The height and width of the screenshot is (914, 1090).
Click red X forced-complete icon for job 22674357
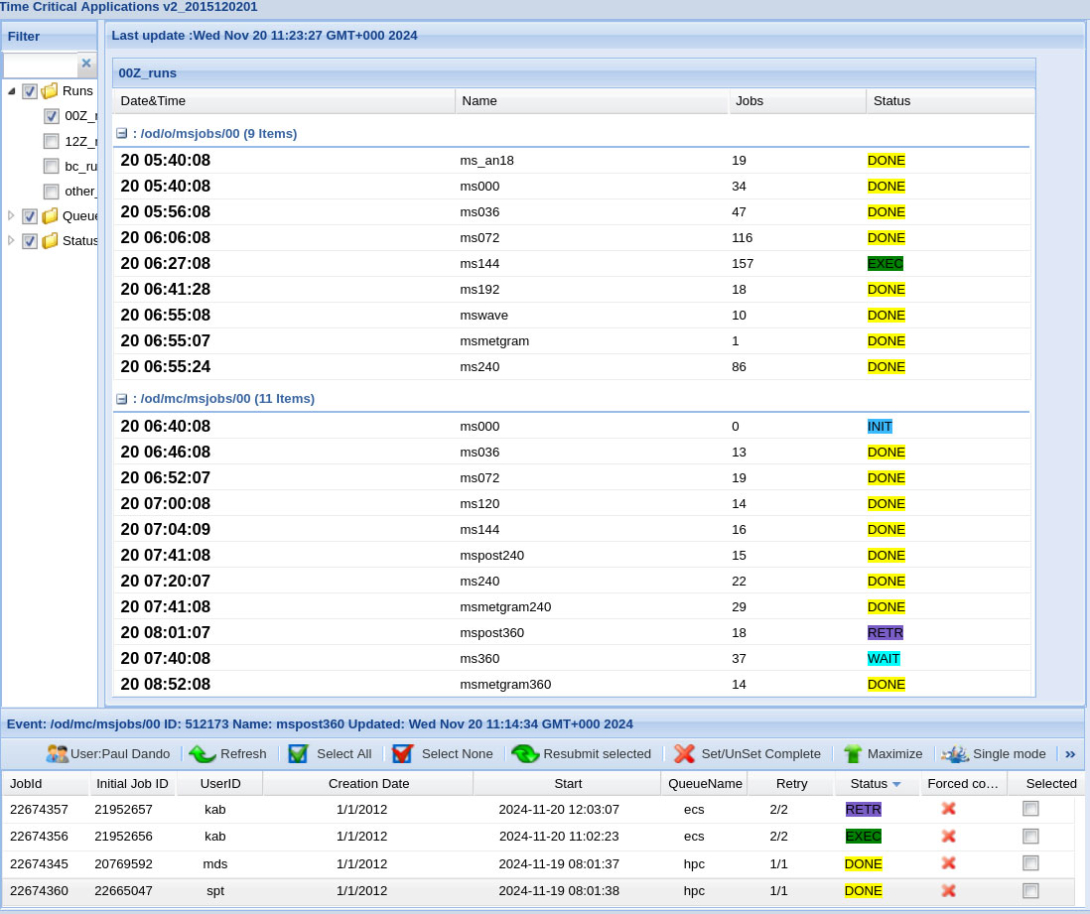point(948,808)
